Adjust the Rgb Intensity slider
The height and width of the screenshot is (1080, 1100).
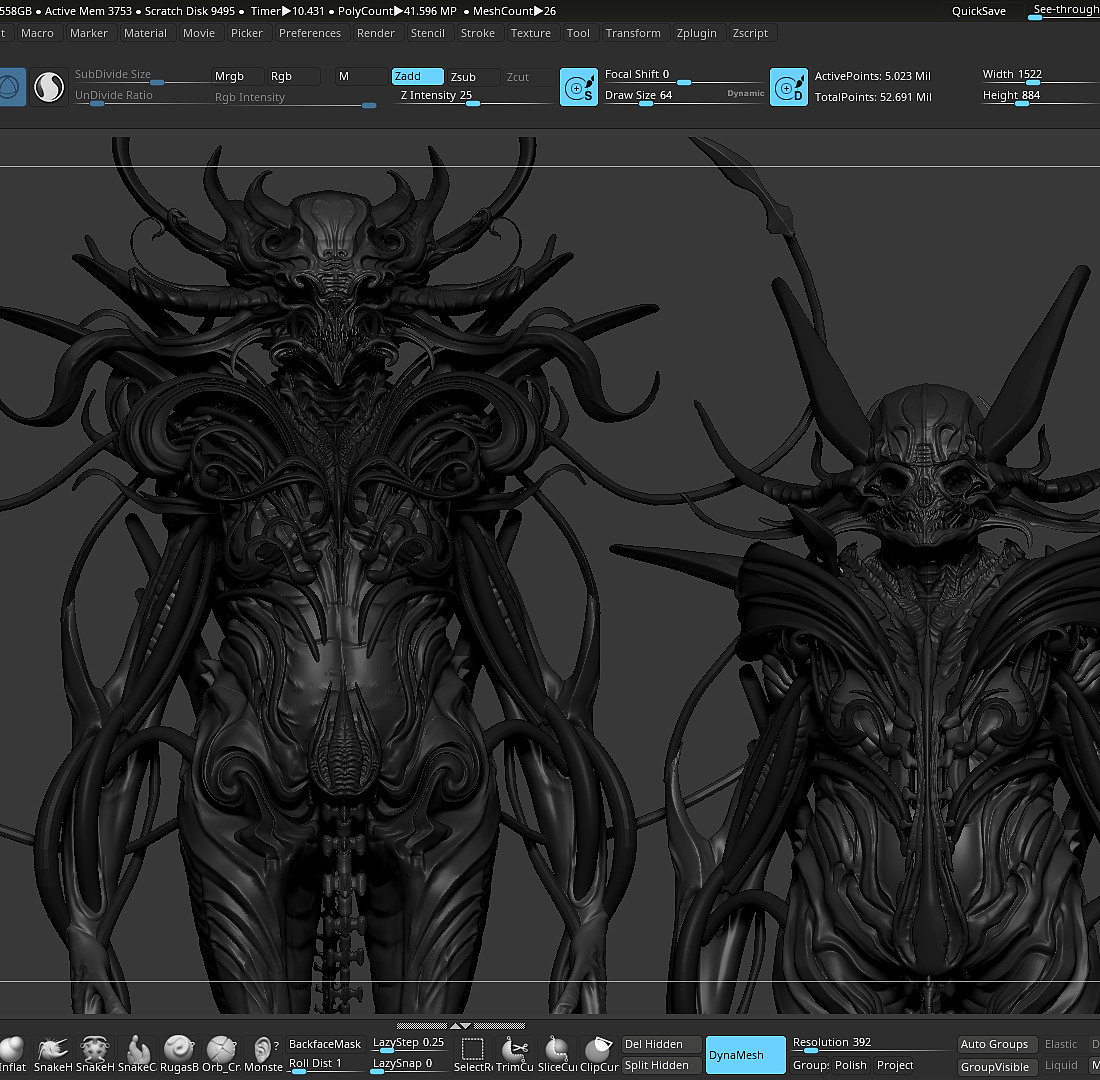click(x=294, y=98)
